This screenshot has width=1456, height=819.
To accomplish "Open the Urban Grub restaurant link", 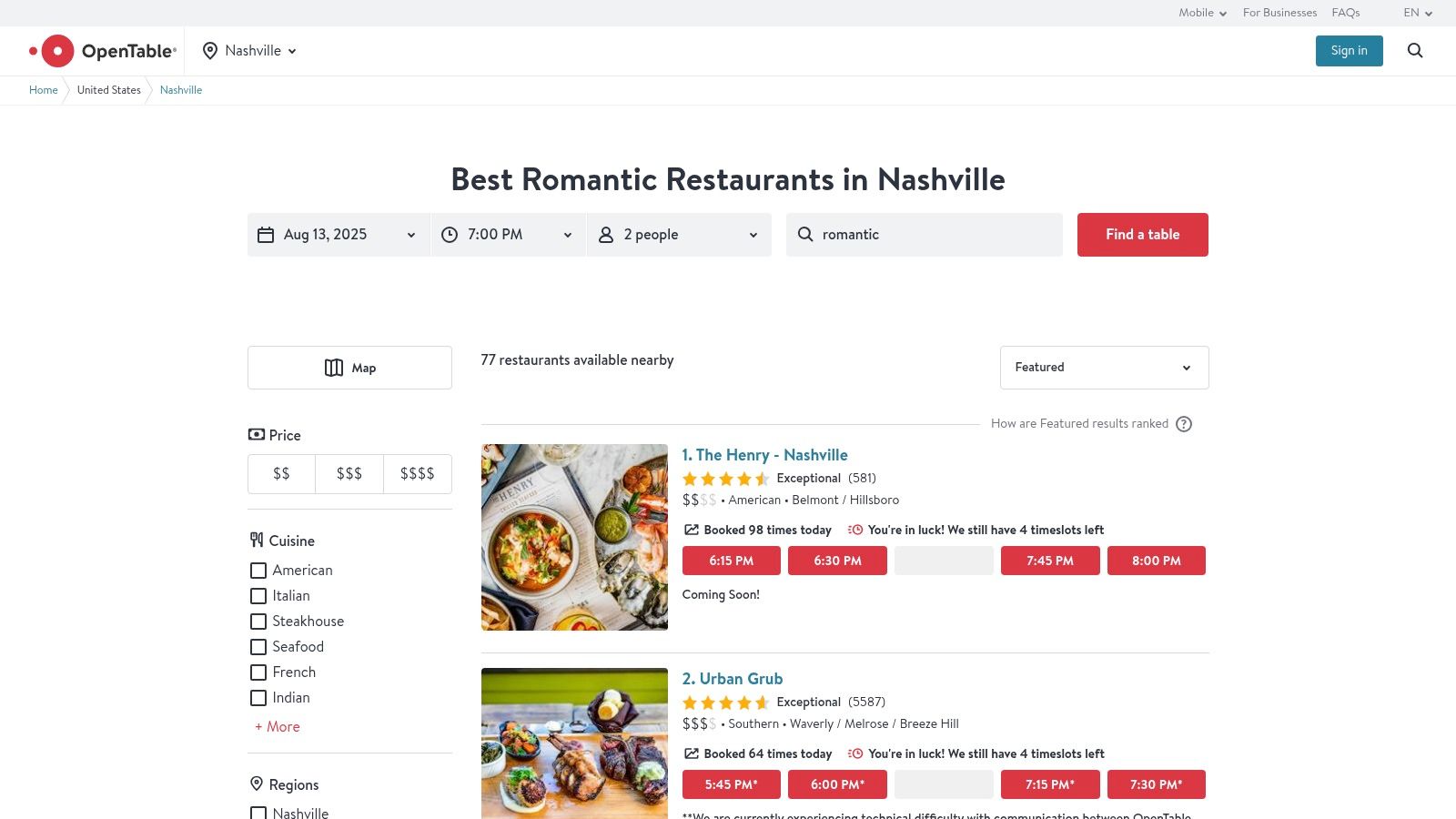I will click(x=733, y=679).
